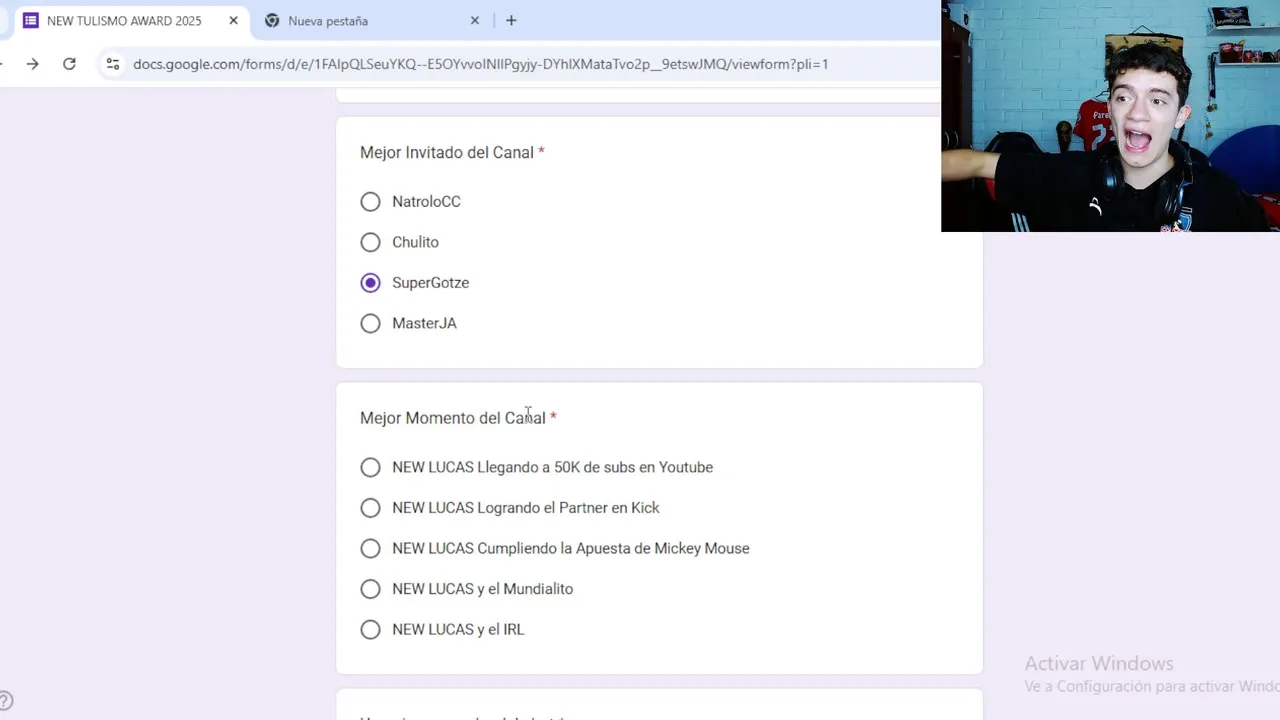1280x720 pixels.
Task: Open a new browser tab
Action: click(x=511, y=20)
